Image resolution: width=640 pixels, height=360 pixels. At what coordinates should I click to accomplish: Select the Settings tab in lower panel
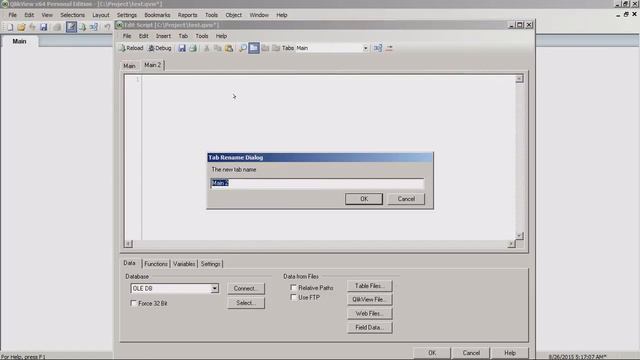[x=210, y=264]
